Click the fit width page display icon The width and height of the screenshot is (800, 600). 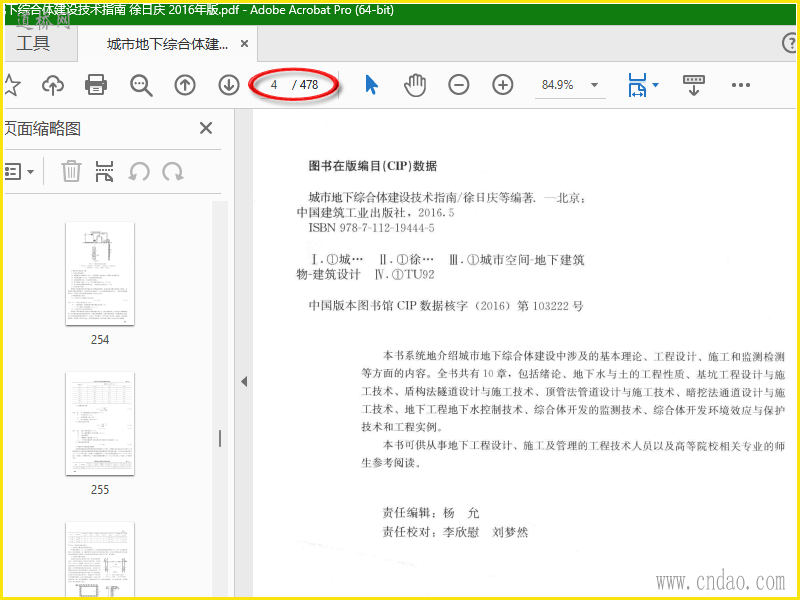tap(637, 85)
